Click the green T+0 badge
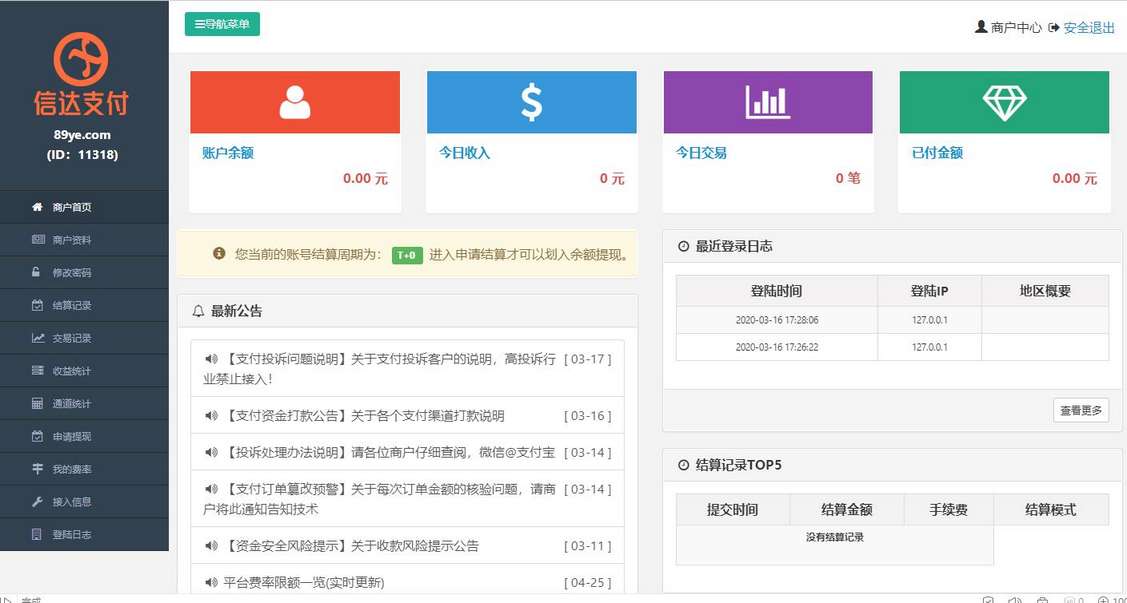Screen dimensions: 1127x603 coord(408,254)
